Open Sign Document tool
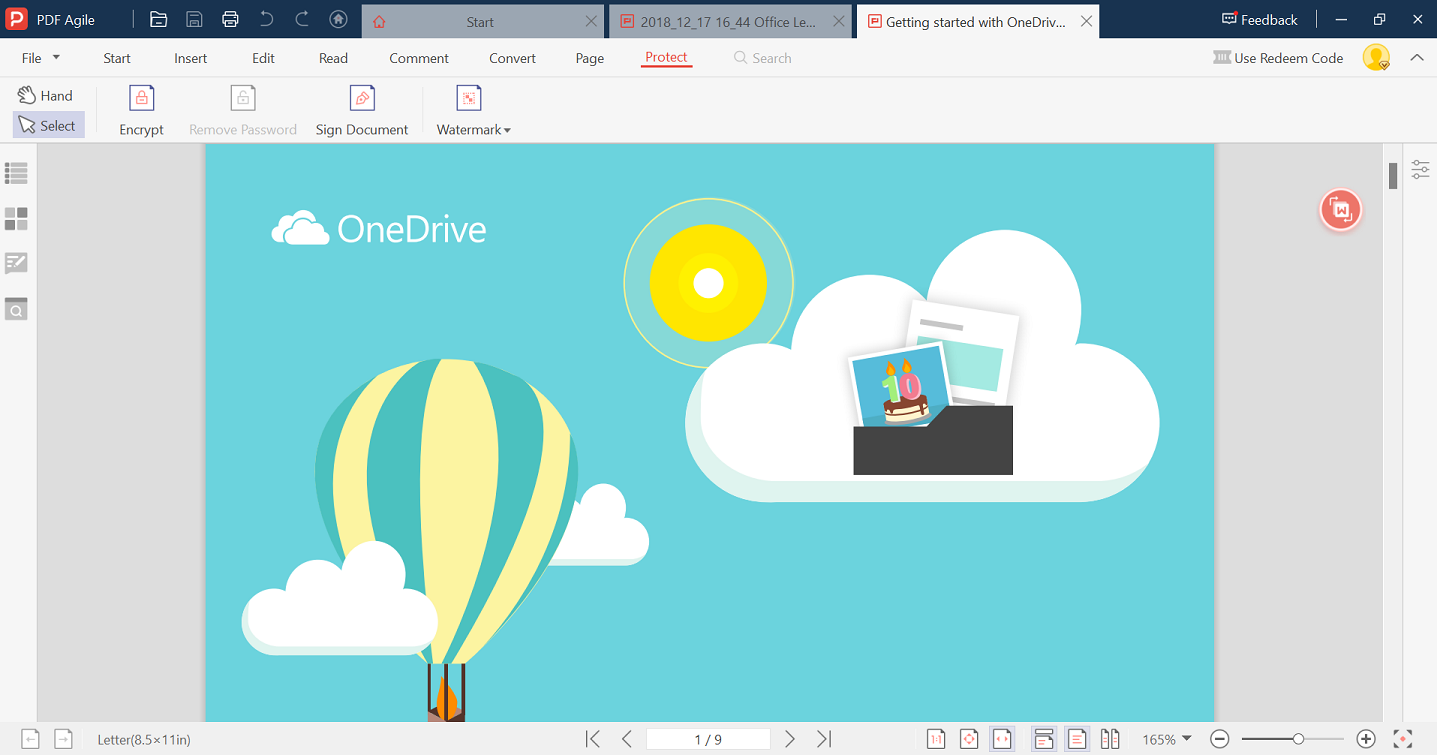The width and height of the screenshot is (1437, 755). [362, 110]
